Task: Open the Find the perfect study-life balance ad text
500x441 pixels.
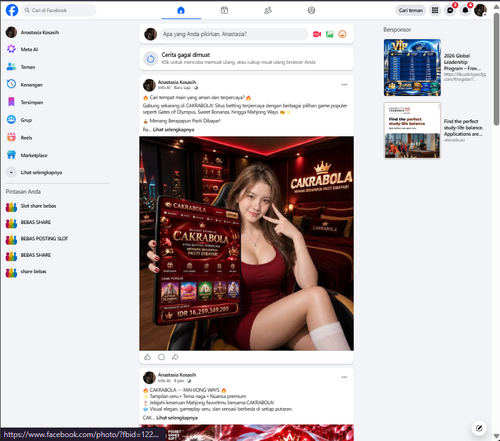Action: point(463,128)
